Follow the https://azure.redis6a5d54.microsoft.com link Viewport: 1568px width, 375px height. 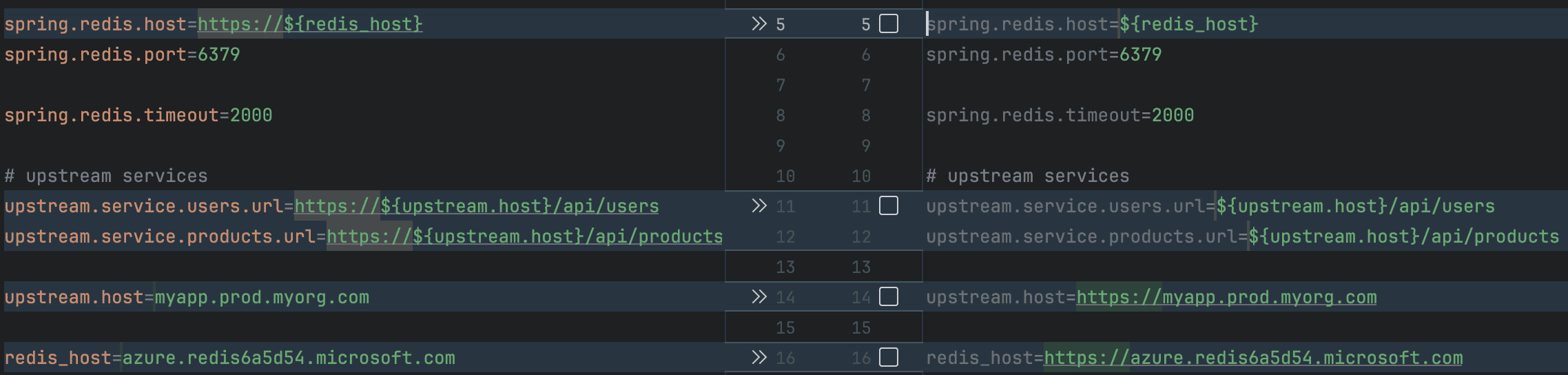coord(1252,358)
